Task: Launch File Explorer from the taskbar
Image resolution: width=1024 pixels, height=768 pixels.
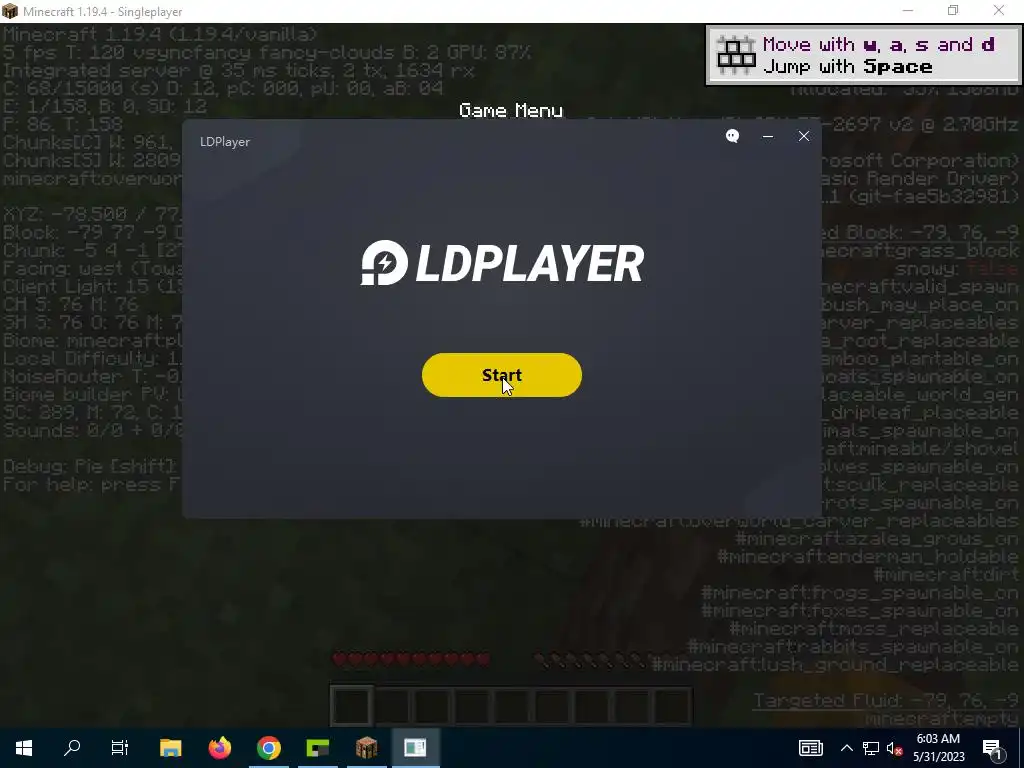Action: [x=170, y=748]
